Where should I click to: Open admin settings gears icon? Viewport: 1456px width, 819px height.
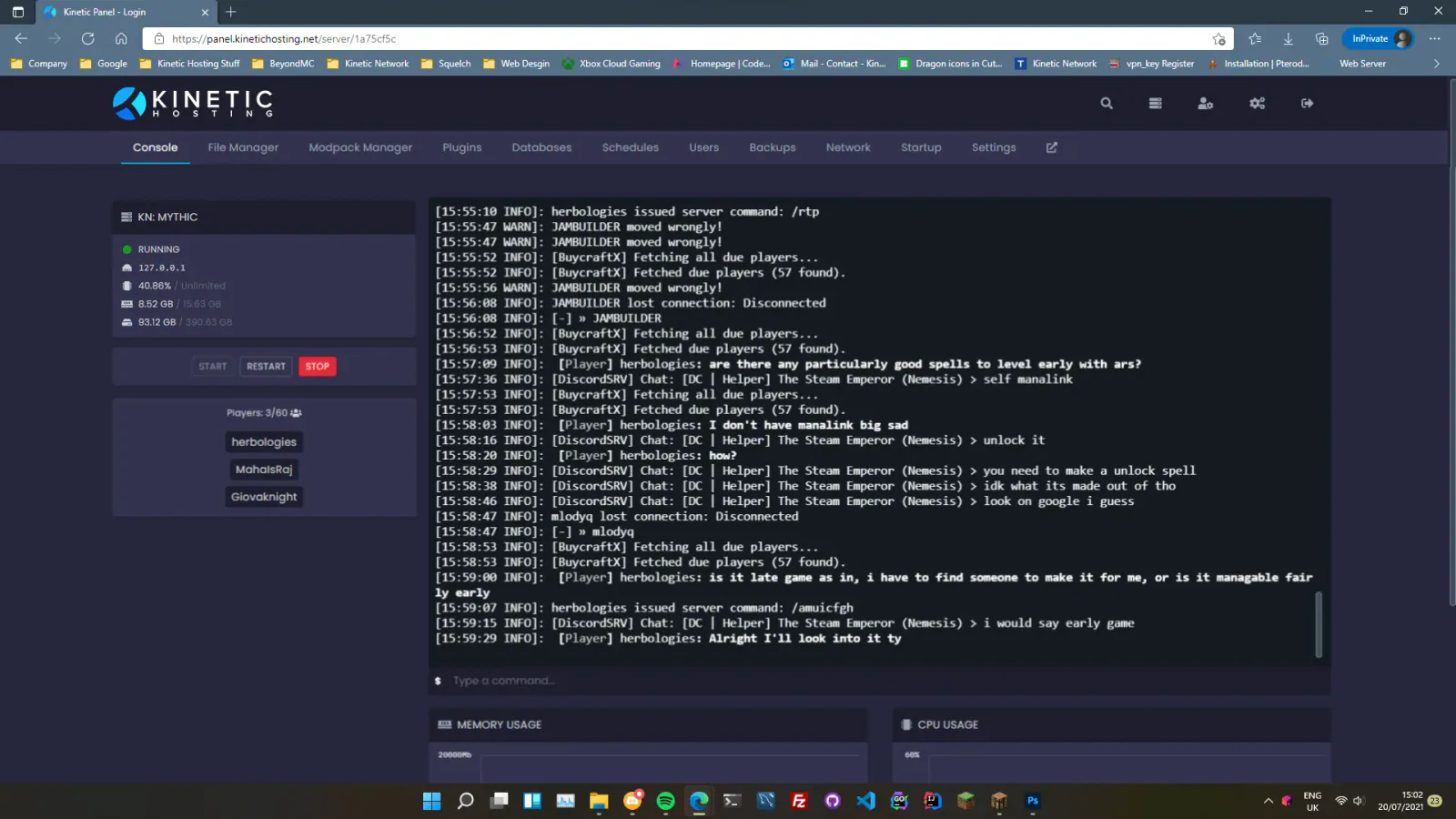tap(1258, 104)
